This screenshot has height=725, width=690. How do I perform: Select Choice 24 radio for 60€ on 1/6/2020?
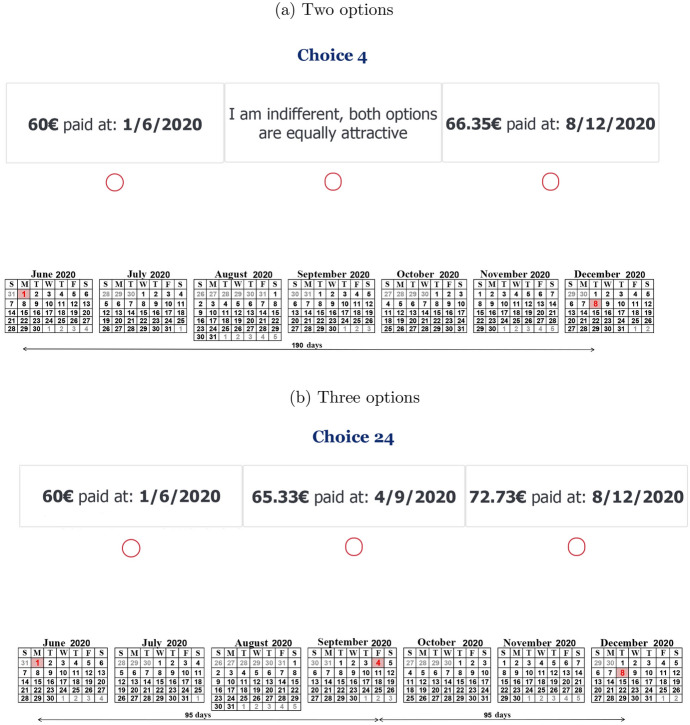[x=130, y=547]
